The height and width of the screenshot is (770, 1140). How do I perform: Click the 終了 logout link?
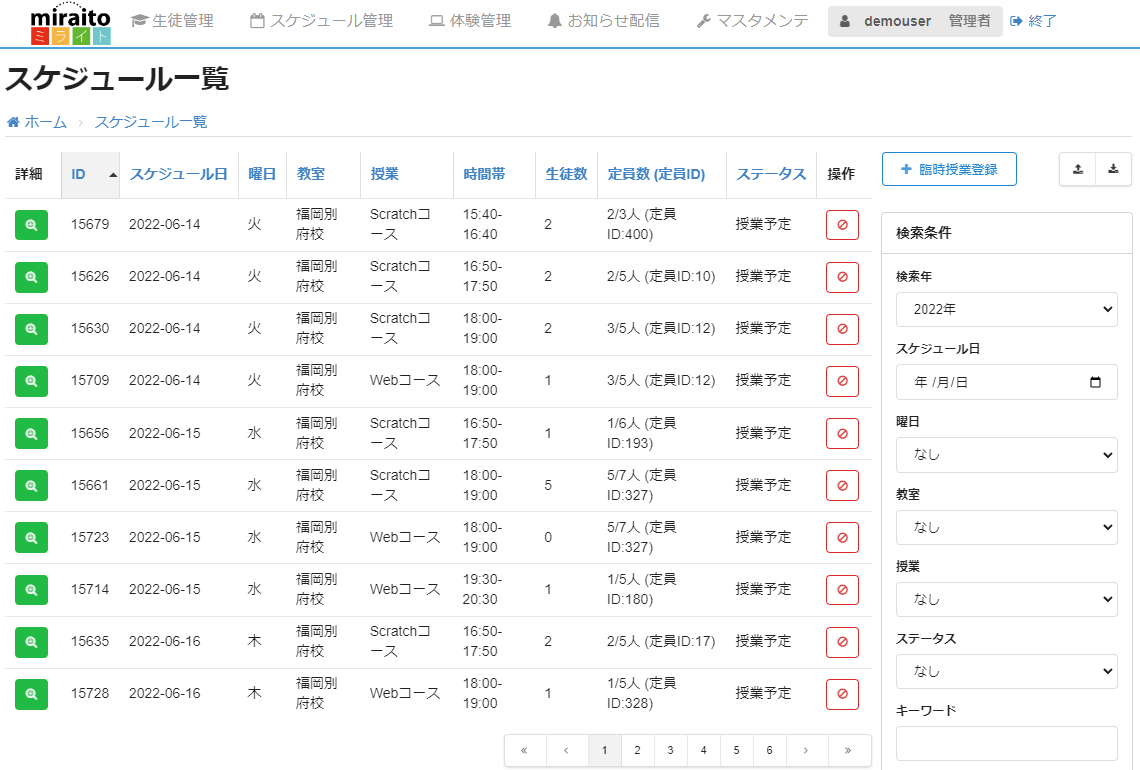click(1033, 21)
